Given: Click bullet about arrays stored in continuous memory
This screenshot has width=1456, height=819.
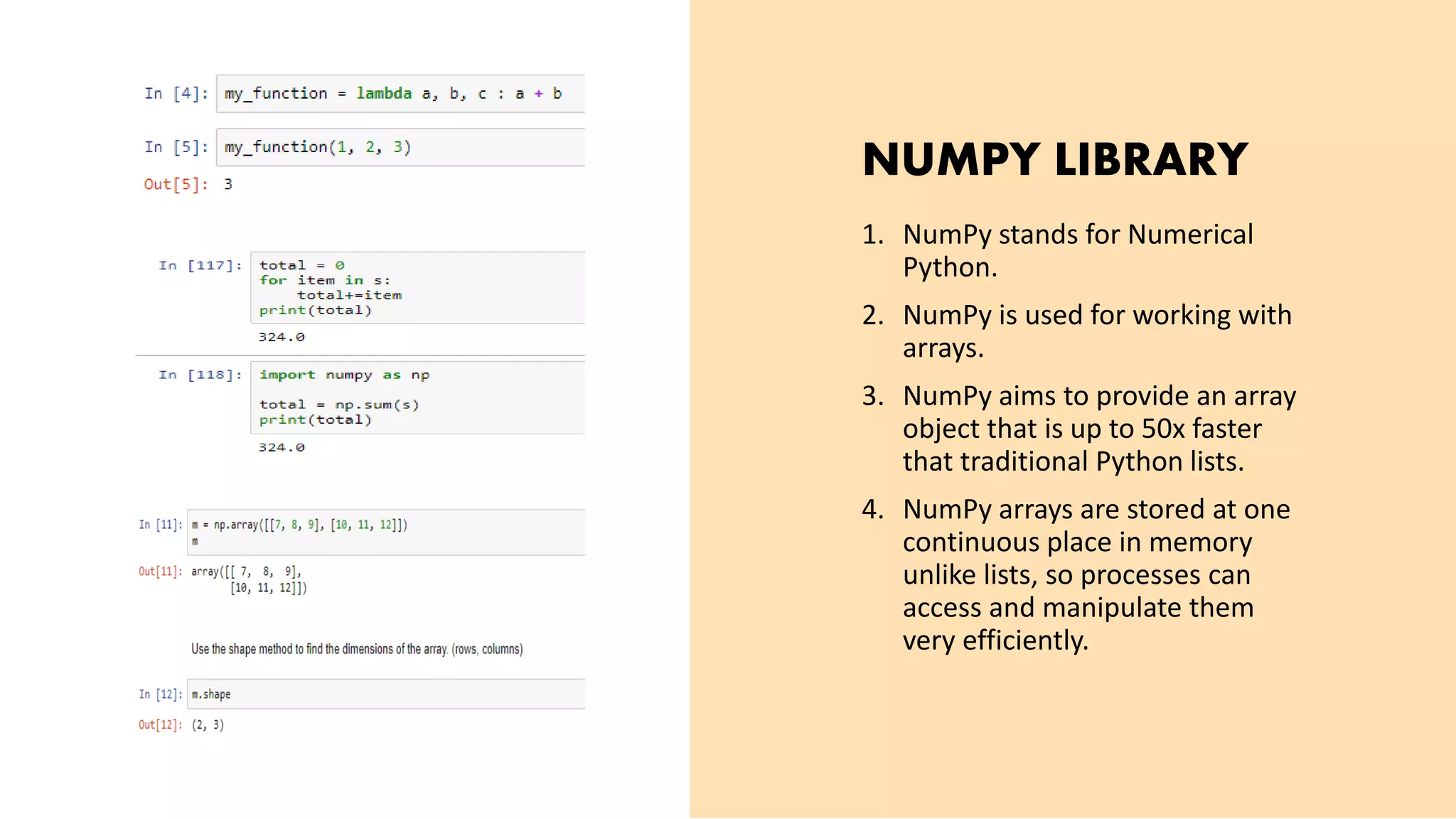Looking at the screenshot, I should tap(1076, 574).
